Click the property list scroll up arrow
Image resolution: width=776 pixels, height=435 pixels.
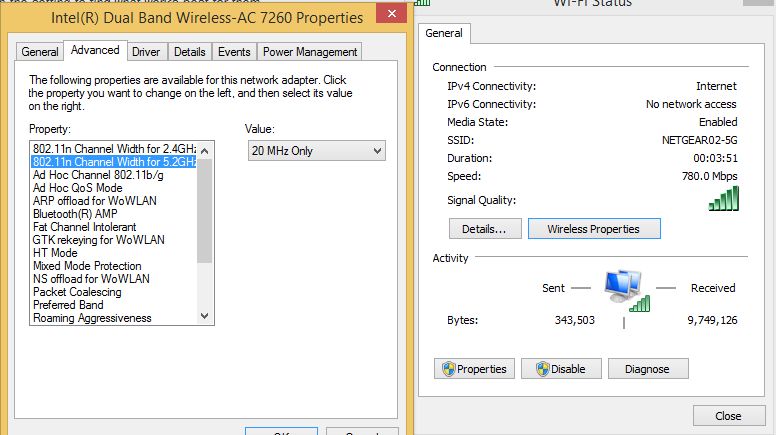tap(205, 150)
